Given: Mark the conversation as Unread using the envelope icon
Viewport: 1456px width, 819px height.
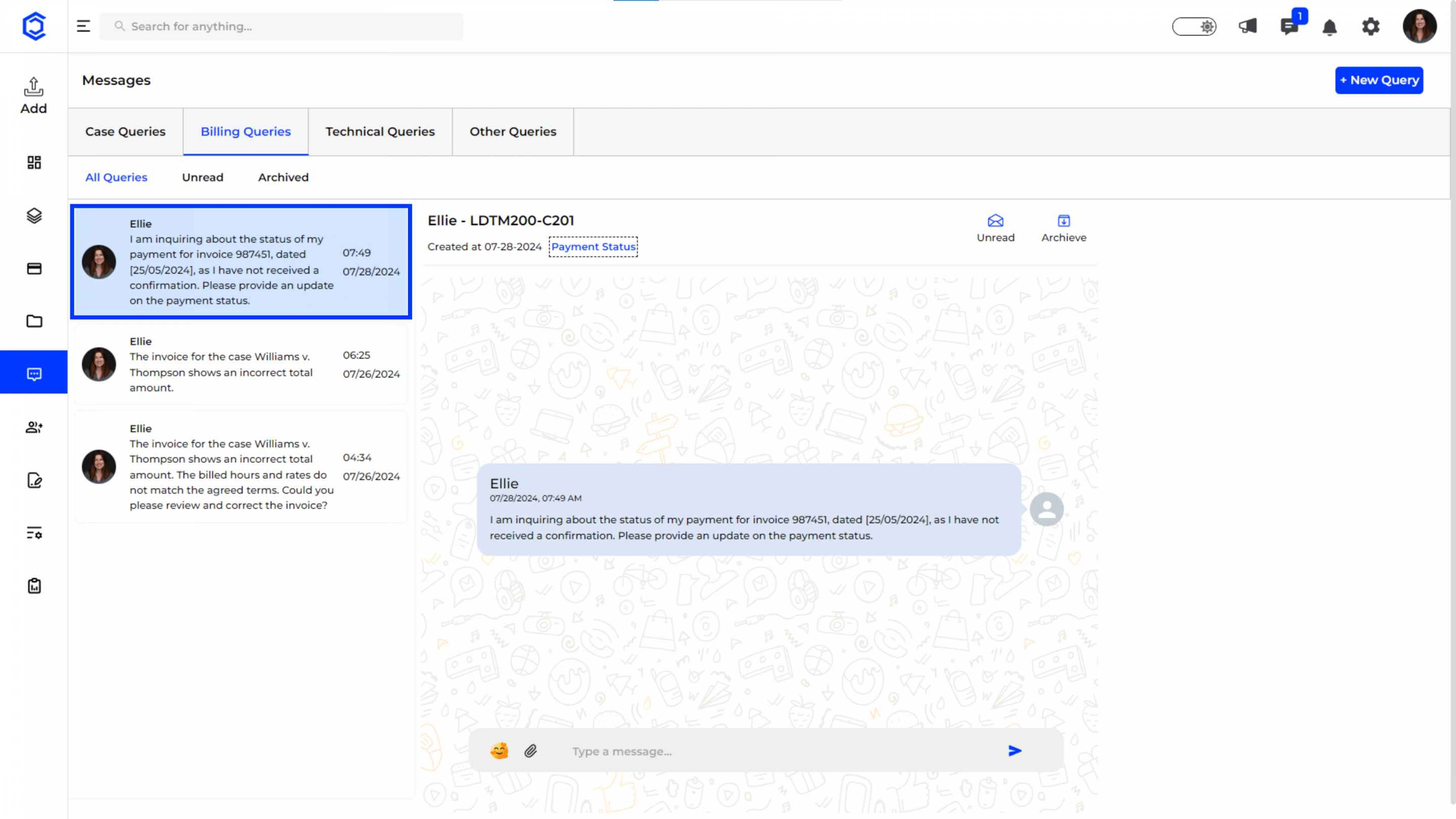Looking at the screenshot, I should click(995, 221).
